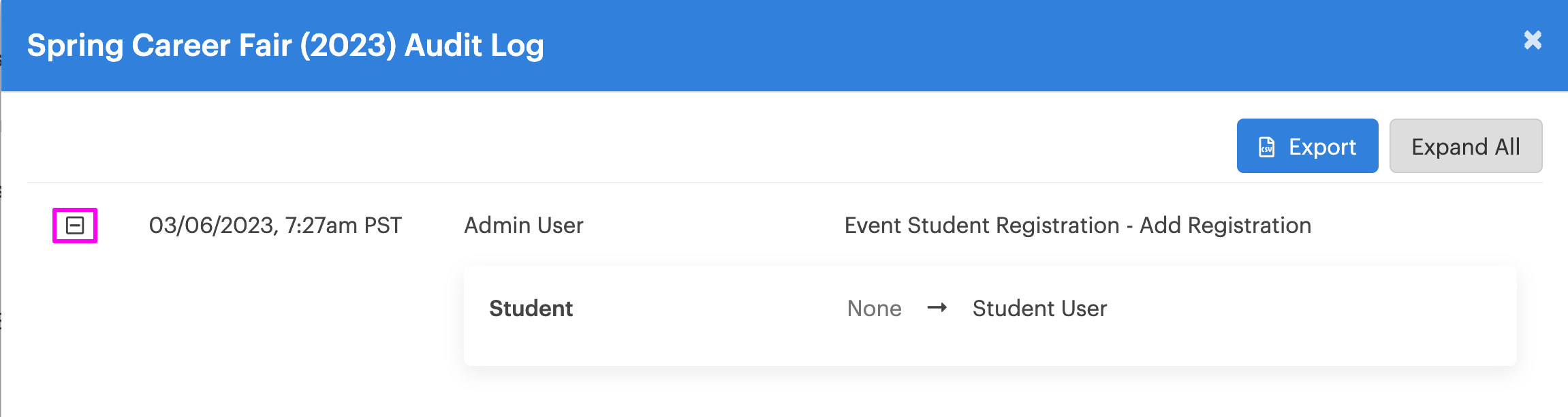The height and width of the screenshot is (417, 1568).
Task: Click blank space left of the Export button
Action: point(681,146)
